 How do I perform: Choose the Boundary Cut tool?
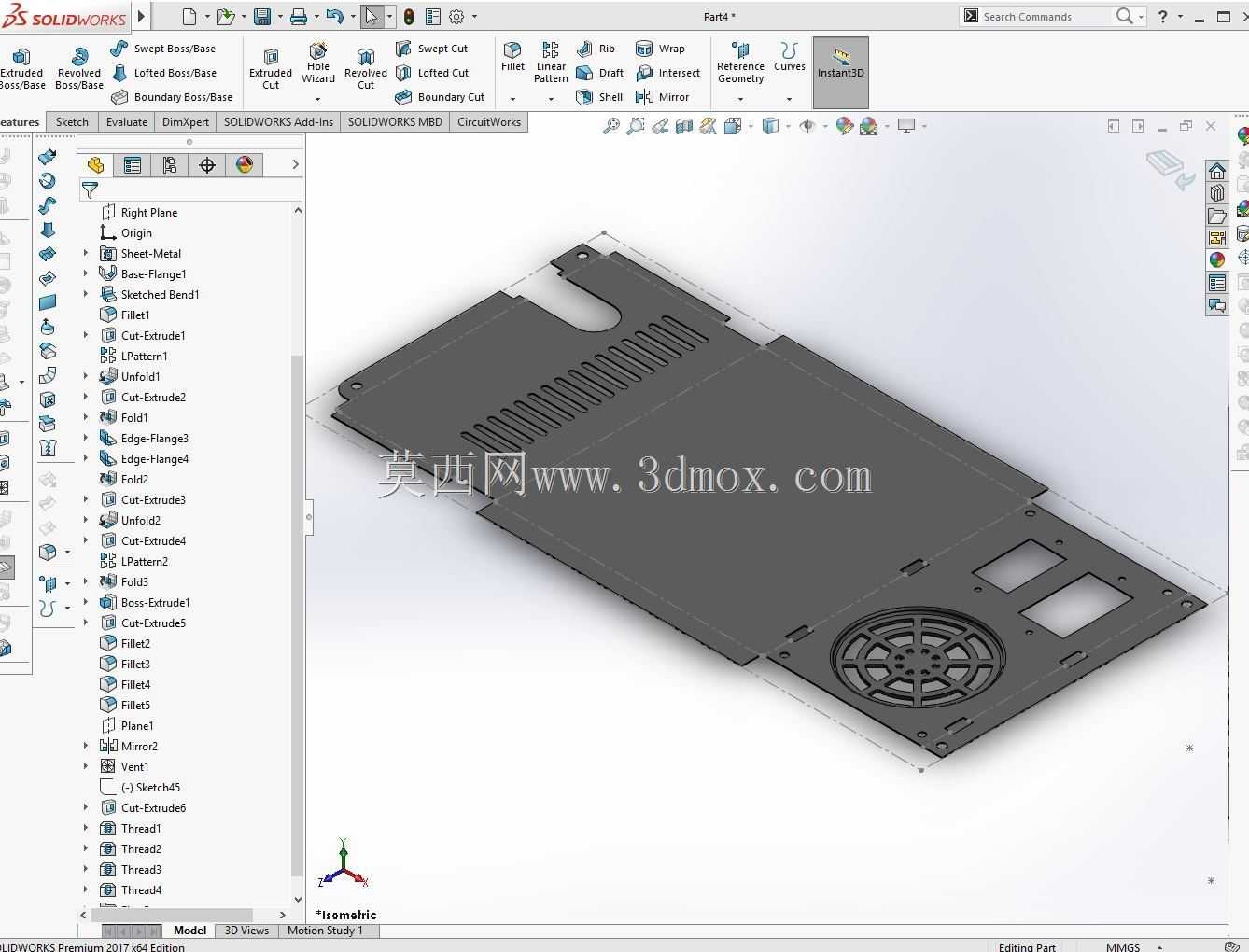pos(440,97)
